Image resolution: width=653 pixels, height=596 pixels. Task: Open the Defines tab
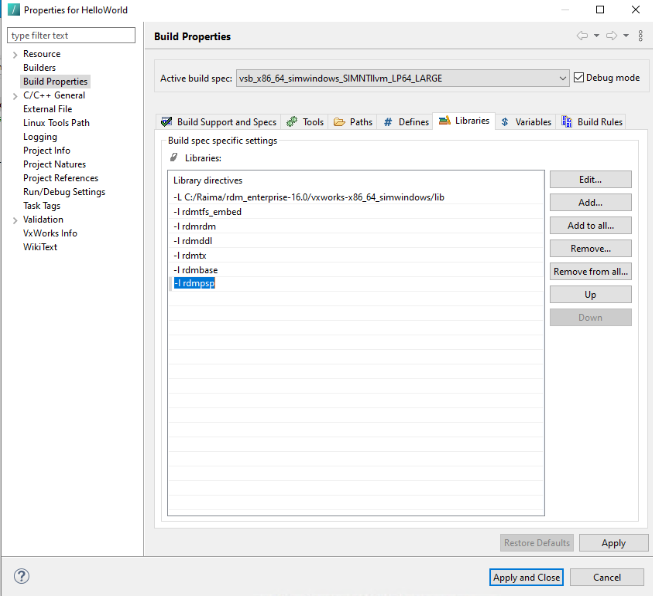click(406, 122)
